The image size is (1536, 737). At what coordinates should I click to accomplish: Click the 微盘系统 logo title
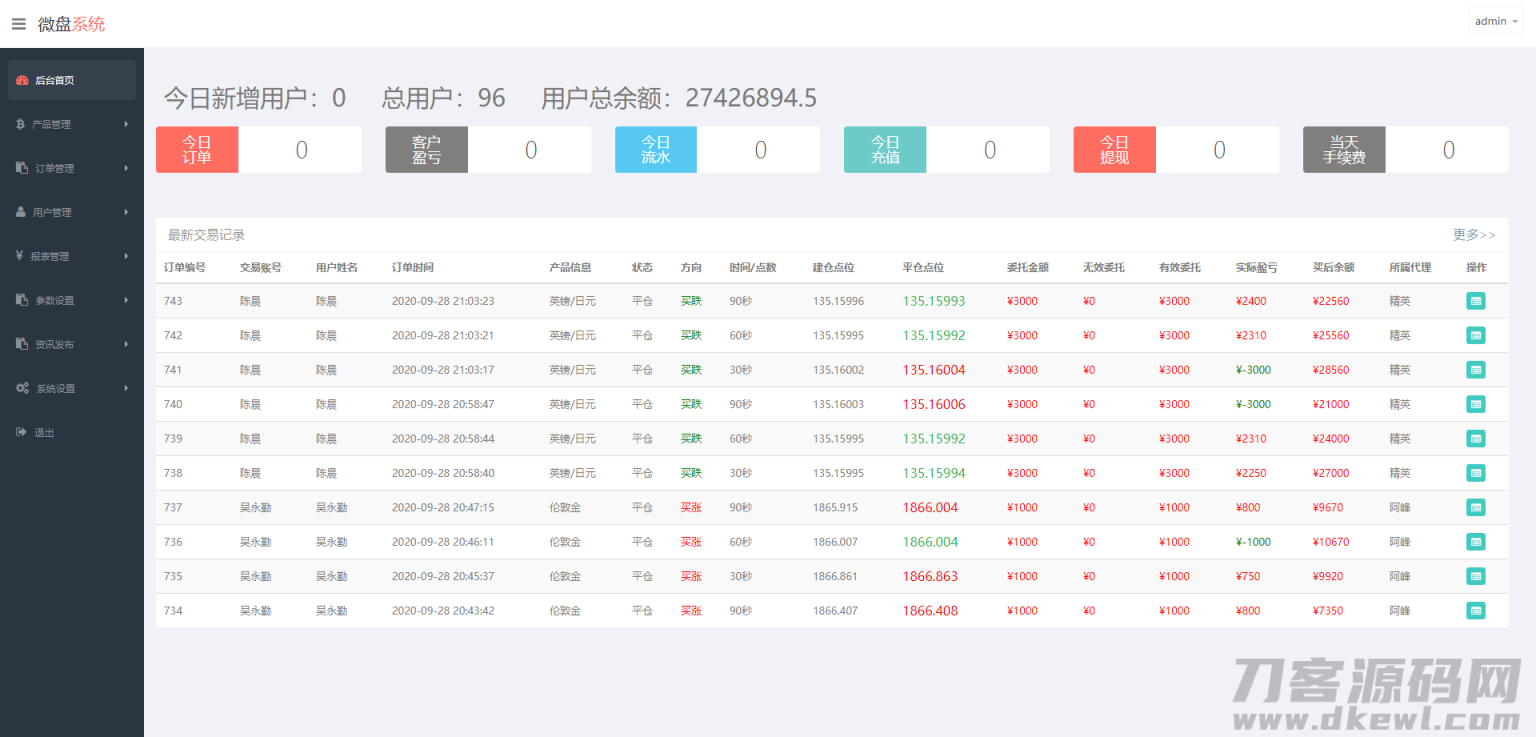pos(71,24)
